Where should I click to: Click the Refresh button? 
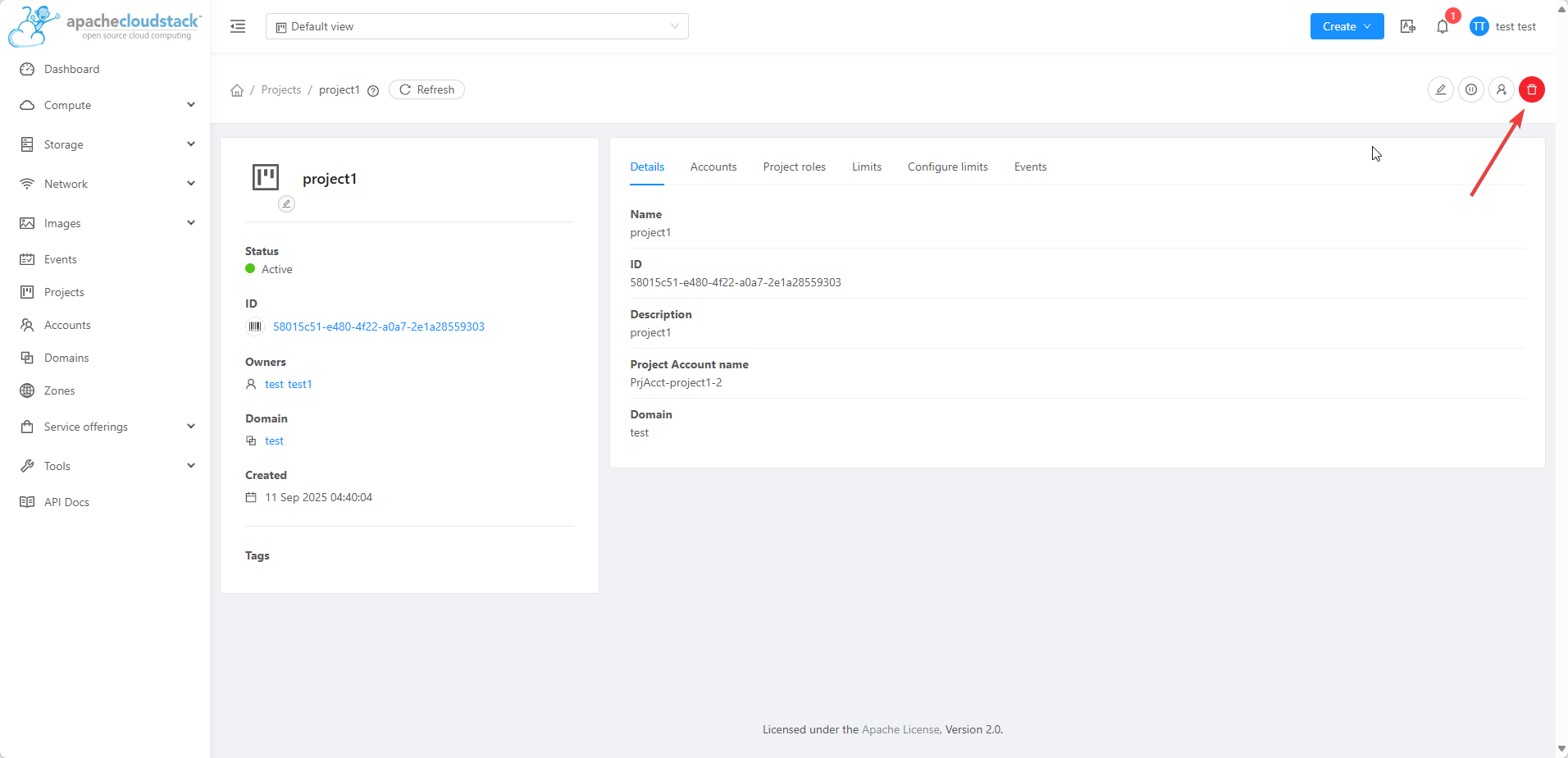click(426, 89)
